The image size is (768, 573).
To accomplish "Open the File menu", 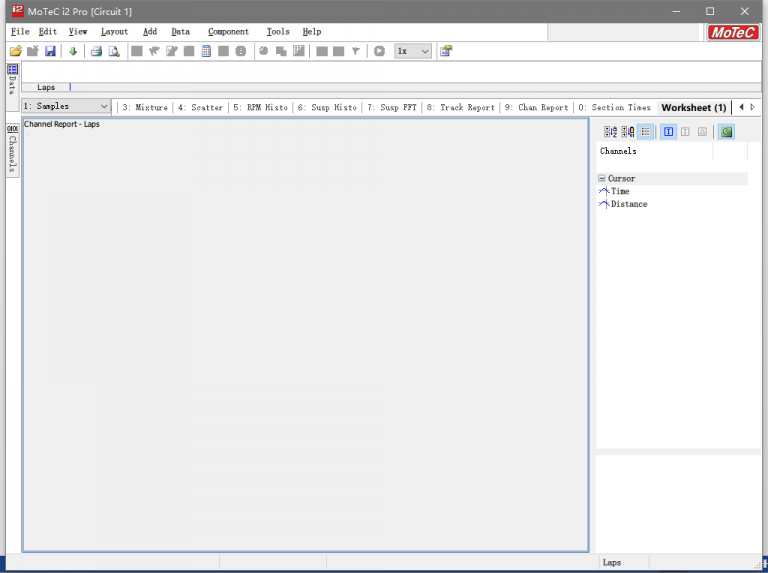I will coord(20,32).
